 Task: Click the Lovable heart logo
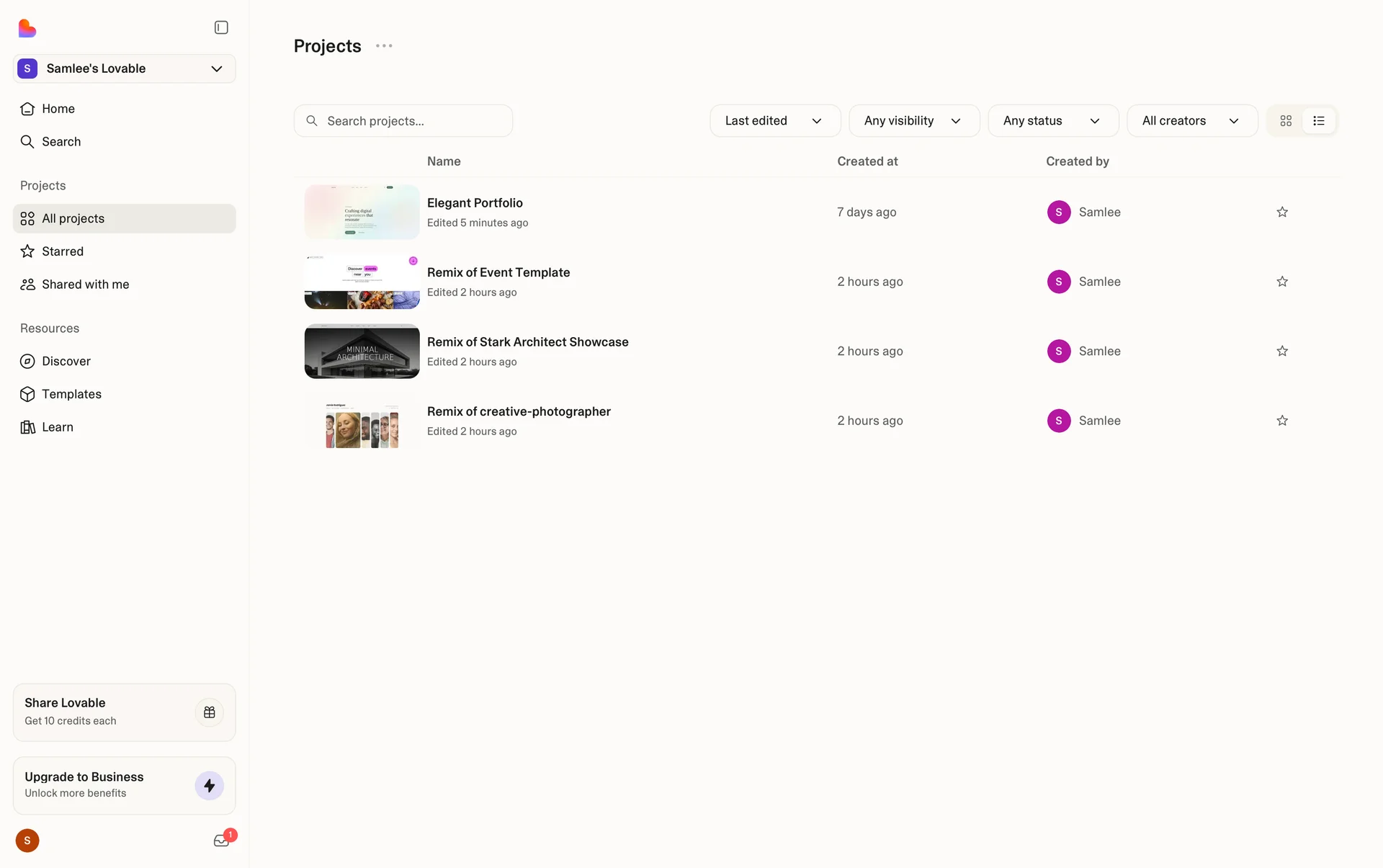pyautogui.click(x=27, y=28)
